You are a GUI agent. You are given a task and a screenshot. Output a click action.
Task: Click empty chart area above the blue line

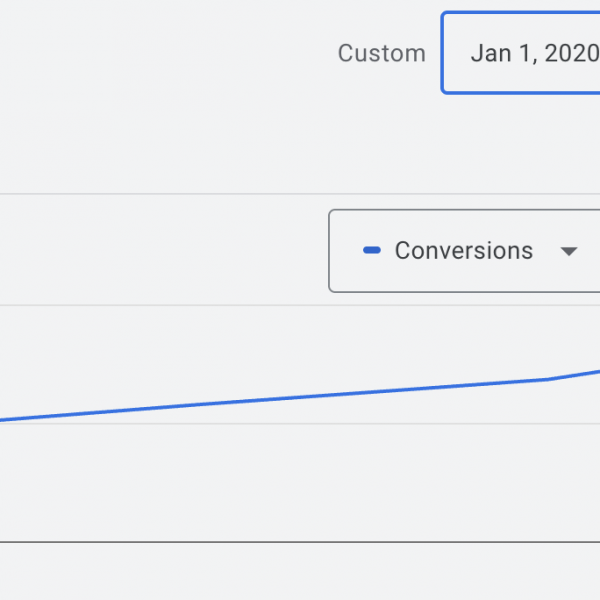pyautogui.click(x=200, y=350)
